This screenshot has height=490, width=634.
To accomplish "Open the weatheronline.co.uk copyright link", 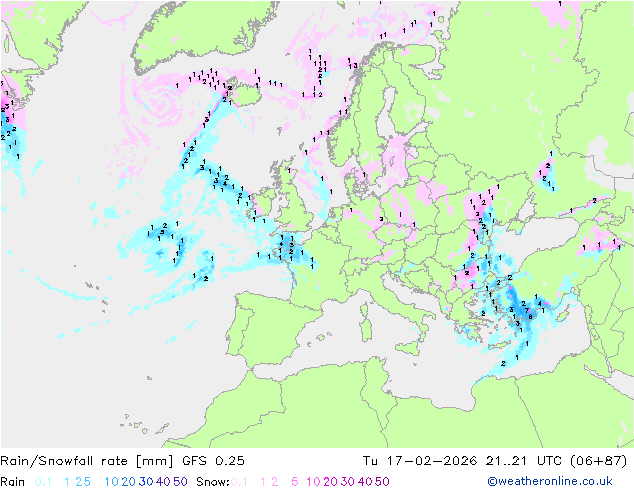I will point(550,481).
